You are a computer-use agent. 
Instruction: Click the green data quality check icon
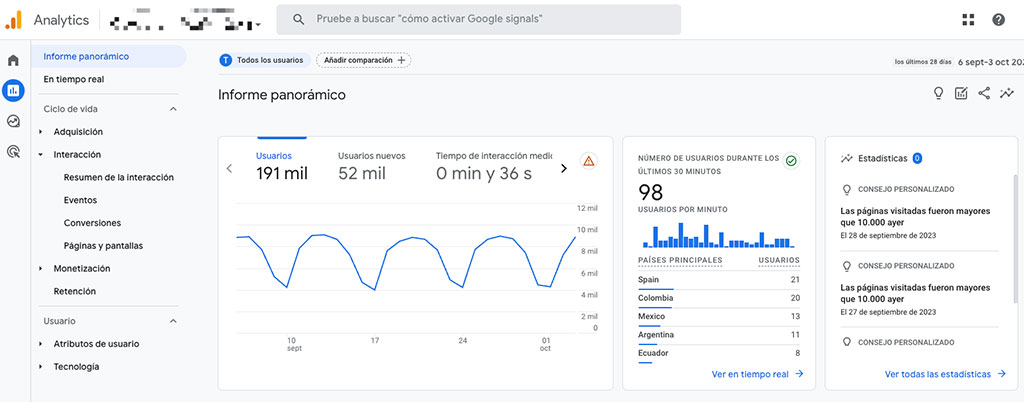[791, 160]
